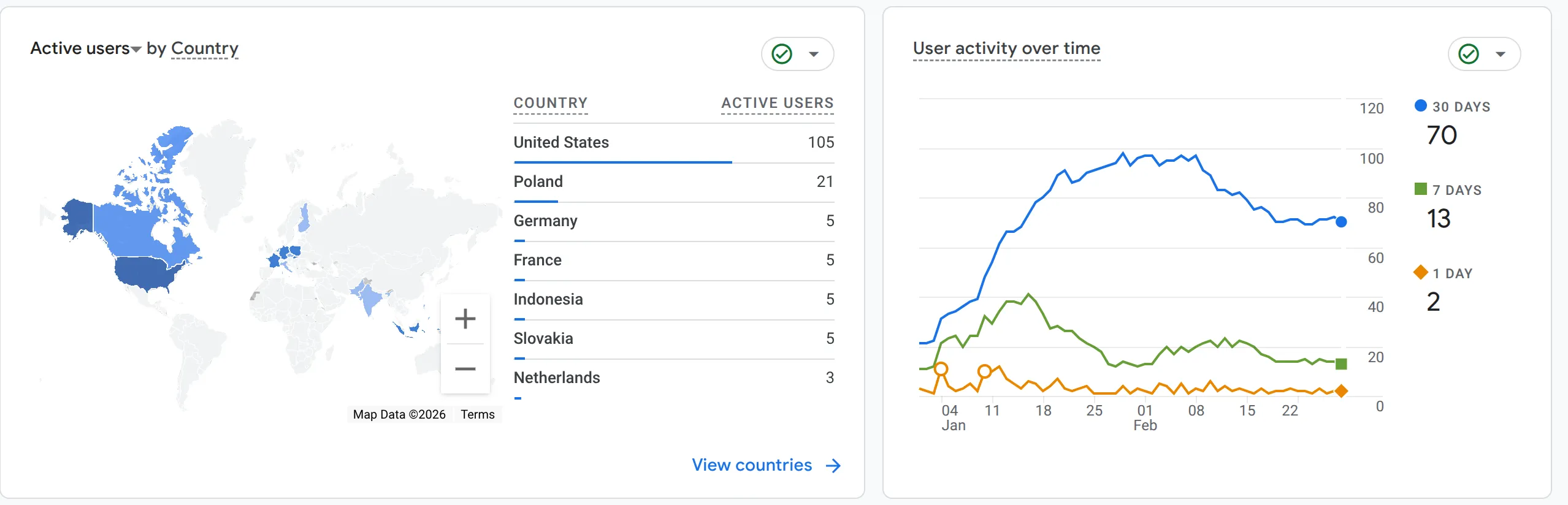Select the Poland row in country table
This screenshot has height=505, width=1568.
(673, 181)
